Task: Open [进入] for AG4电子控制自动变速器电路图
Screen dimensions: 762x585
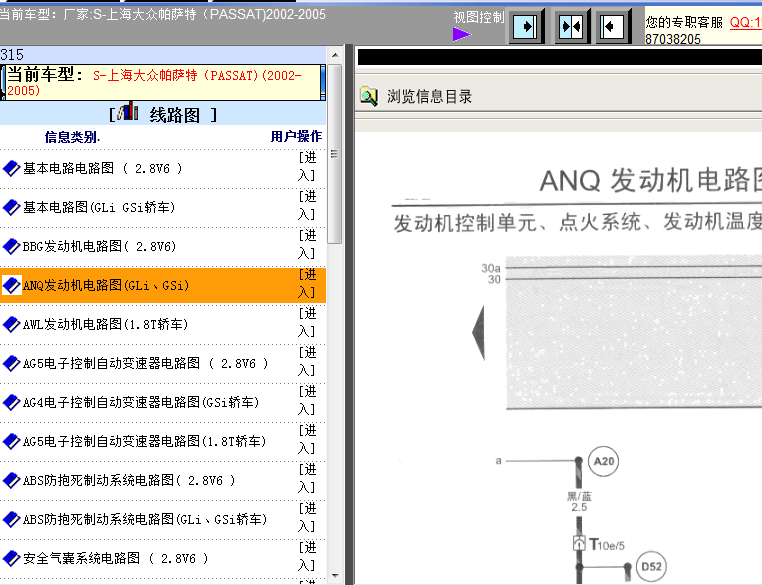Action: click(307, 400)
